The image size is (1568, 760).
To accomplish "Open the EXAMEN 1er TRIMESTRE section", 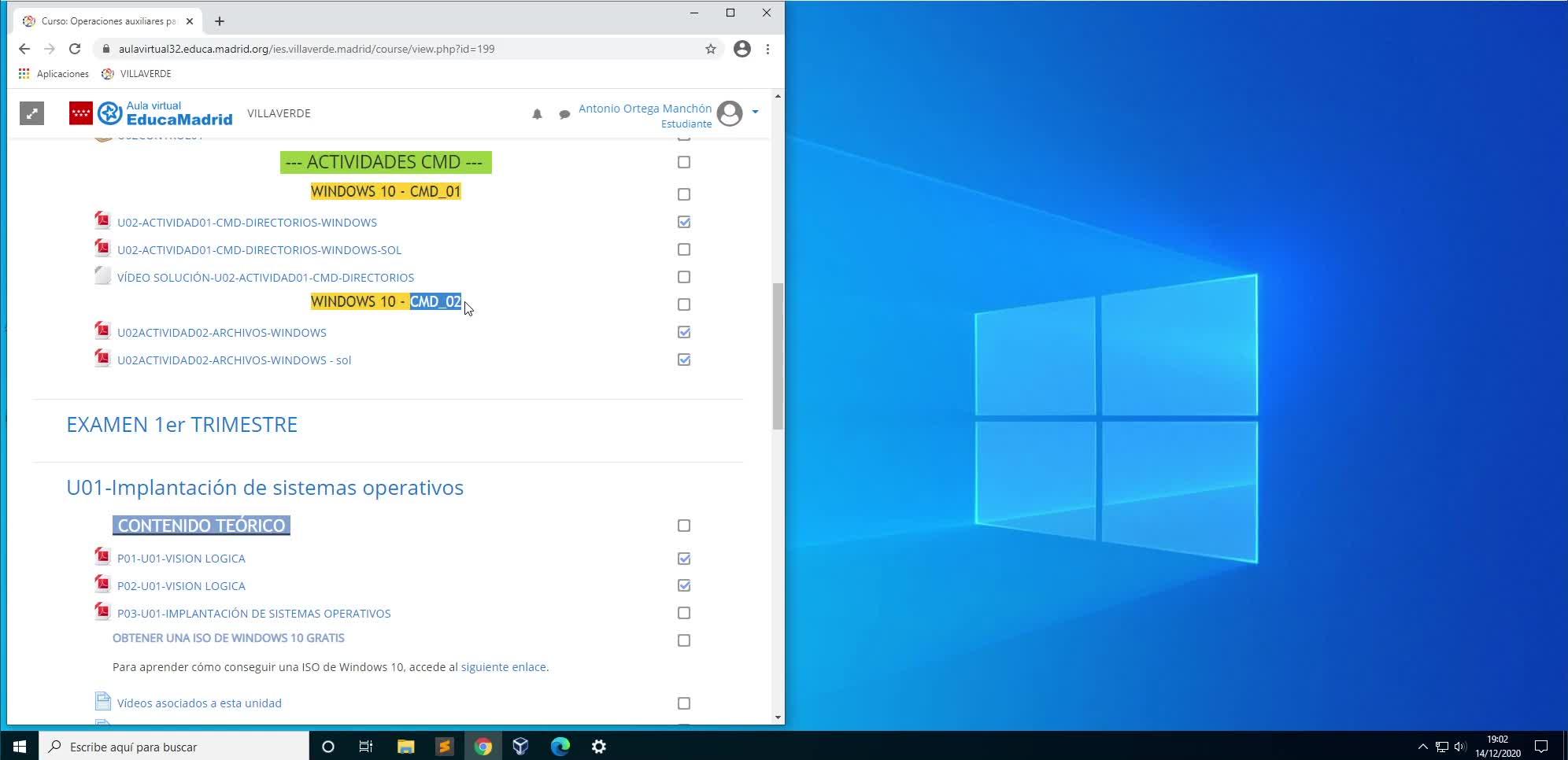I will [182, 425].
